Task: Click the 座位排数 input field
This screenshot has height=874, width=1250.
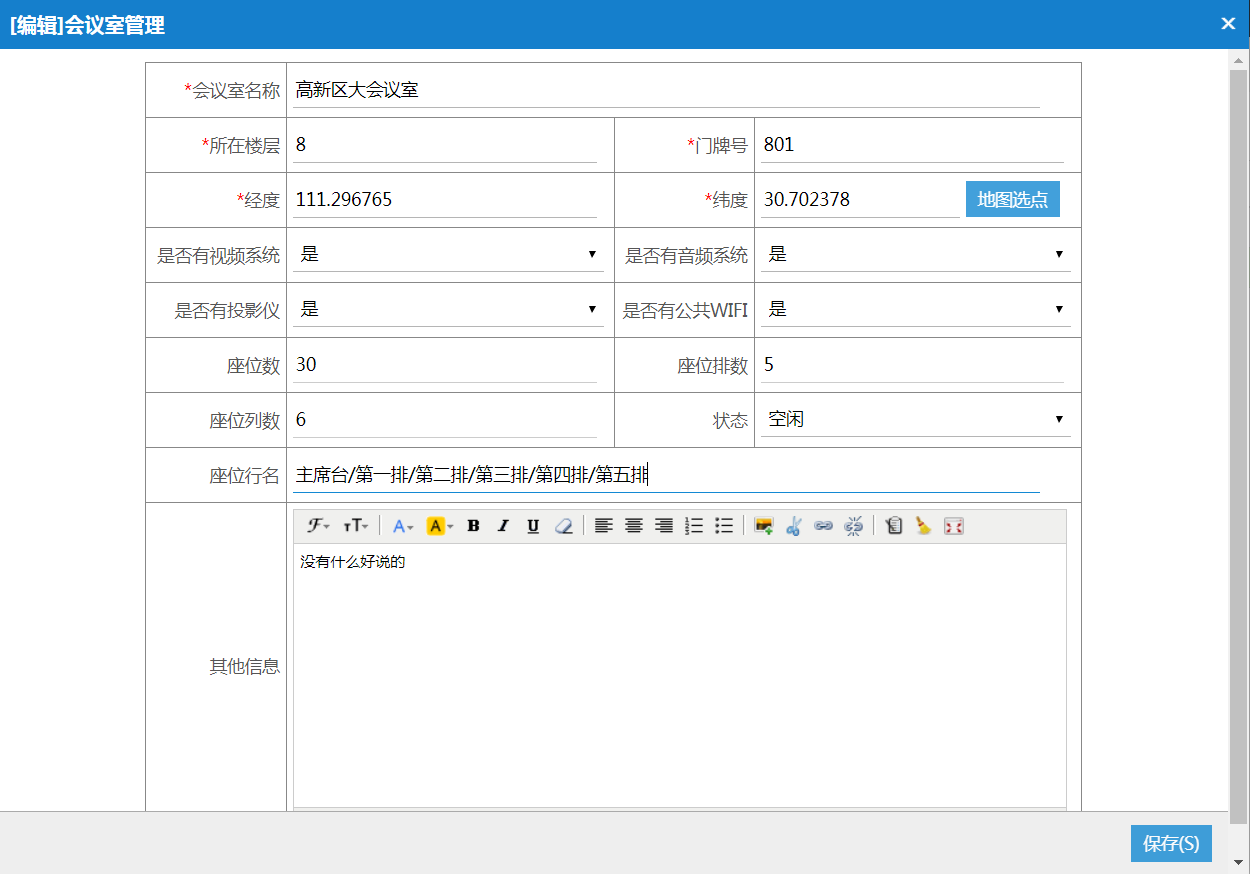Action: point(912,365)
